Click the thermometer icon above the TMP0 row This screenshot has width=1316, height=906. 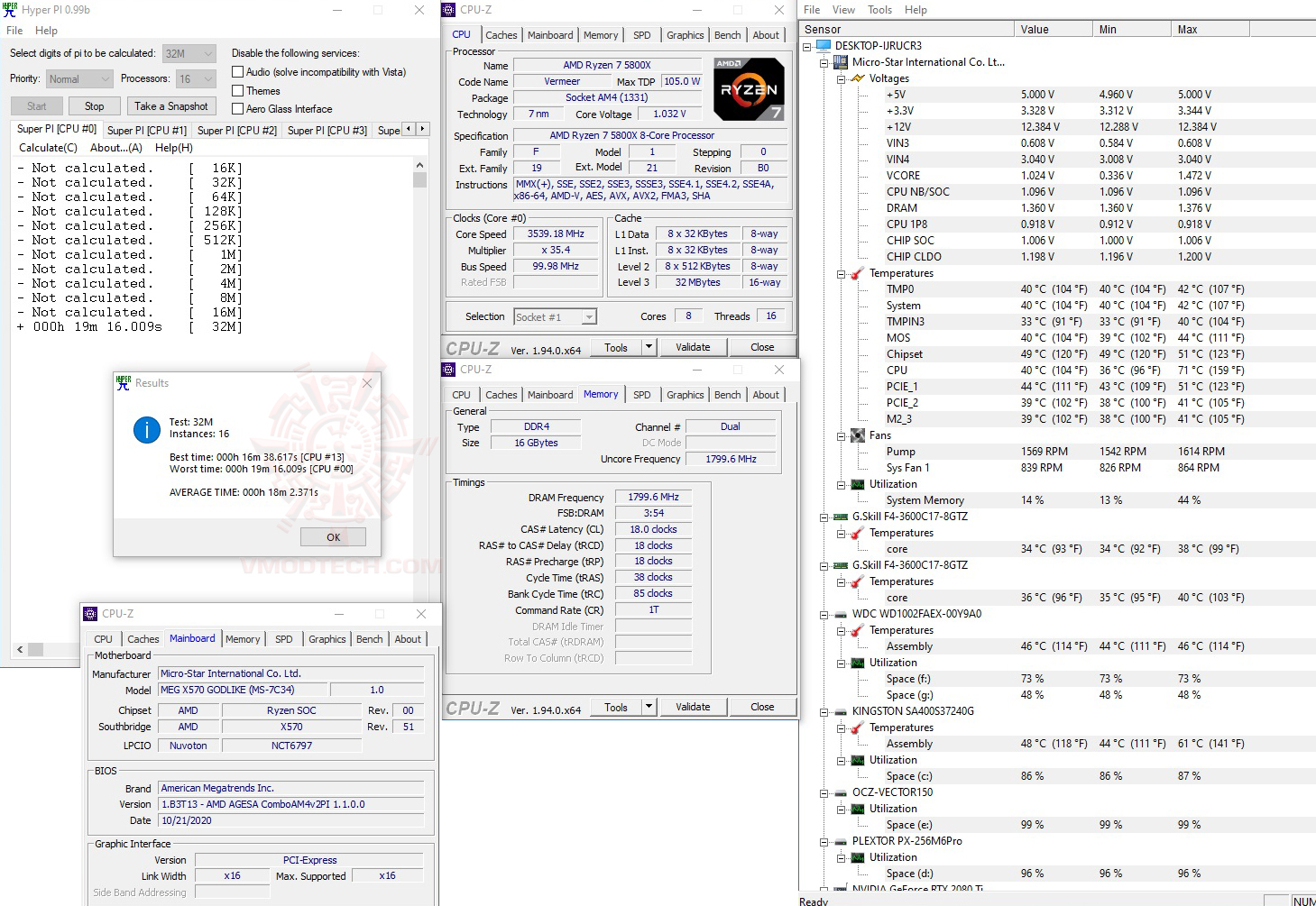858,273
